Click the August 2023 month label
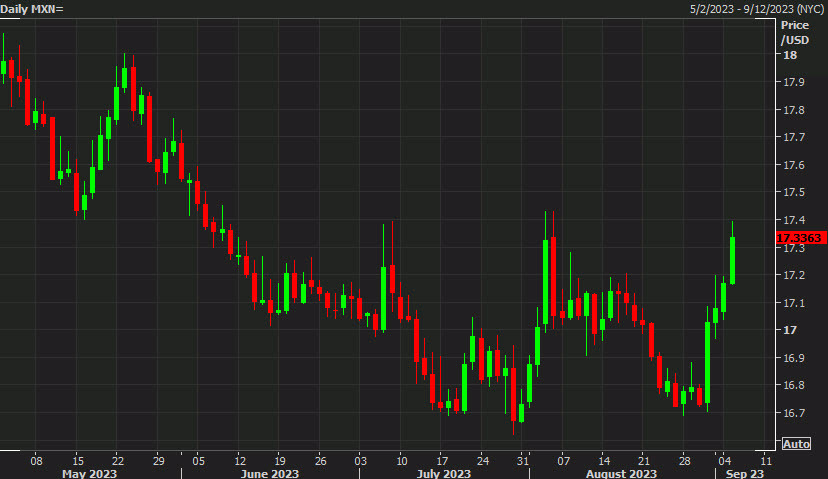The width and height of the screenshot is (828, 479). point(623,473)
